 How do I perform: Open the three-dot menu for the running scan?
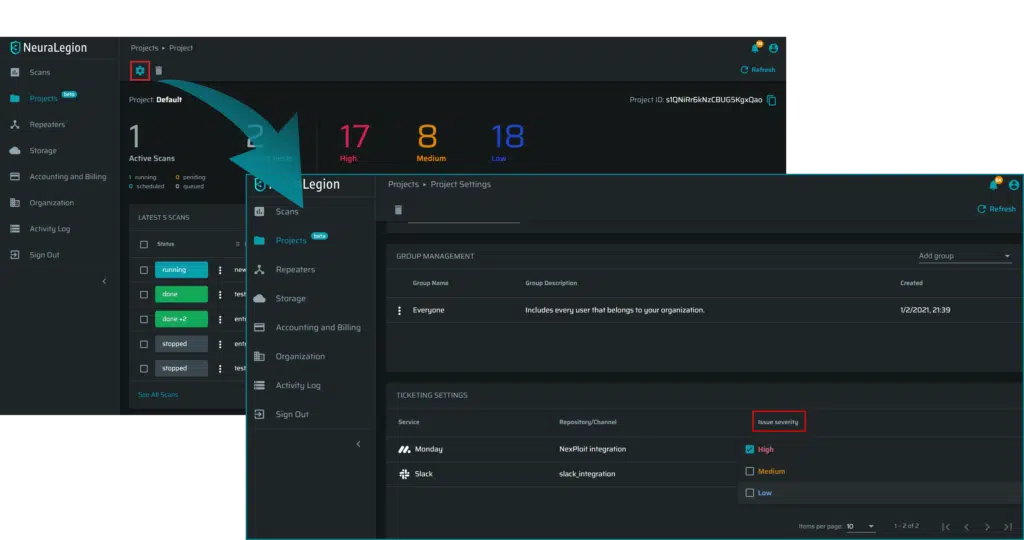(220, 270)
